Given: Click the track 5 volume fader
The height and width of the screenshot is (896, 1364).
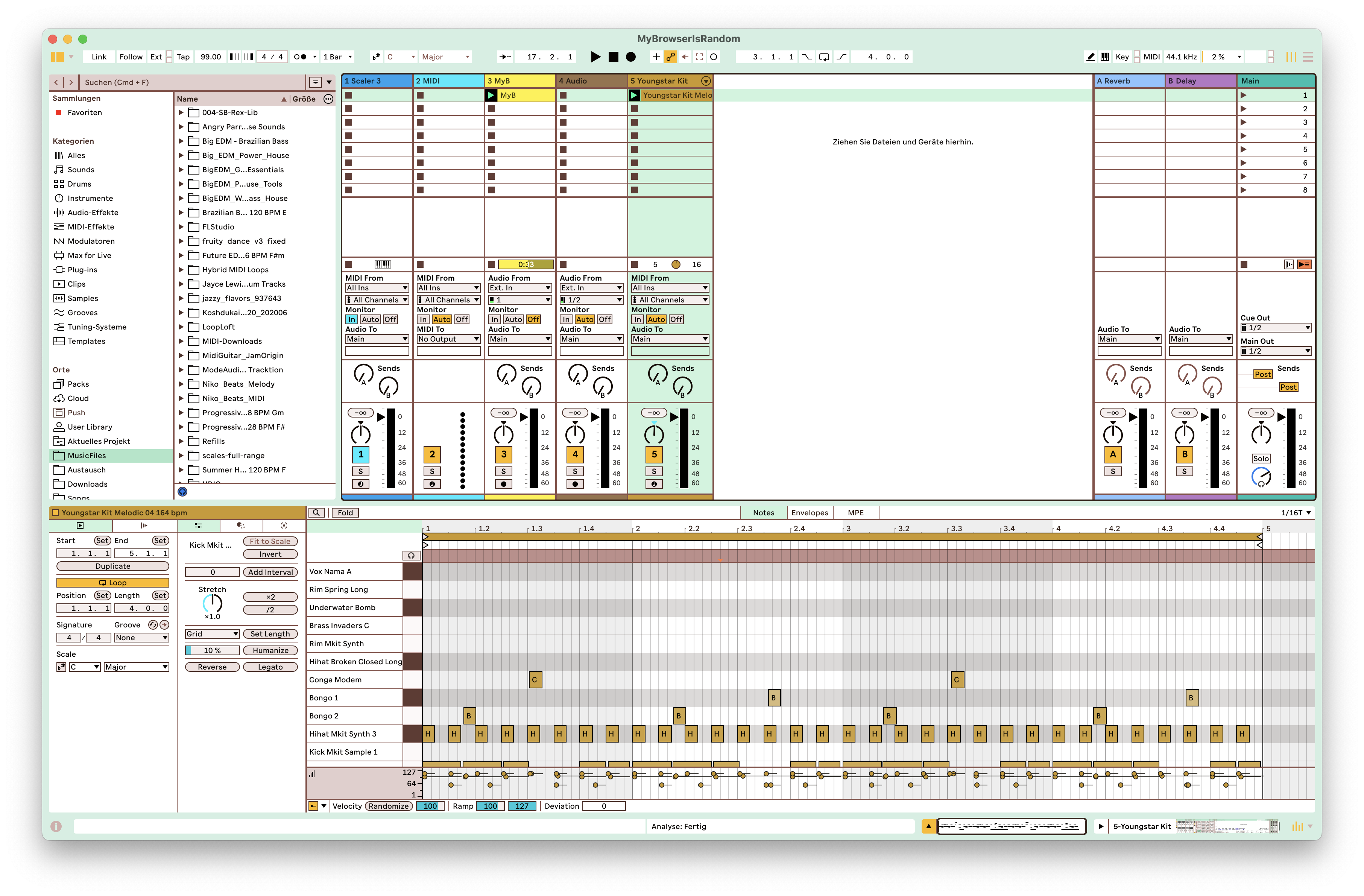Looking at the screenshot, I should point(675,417).
